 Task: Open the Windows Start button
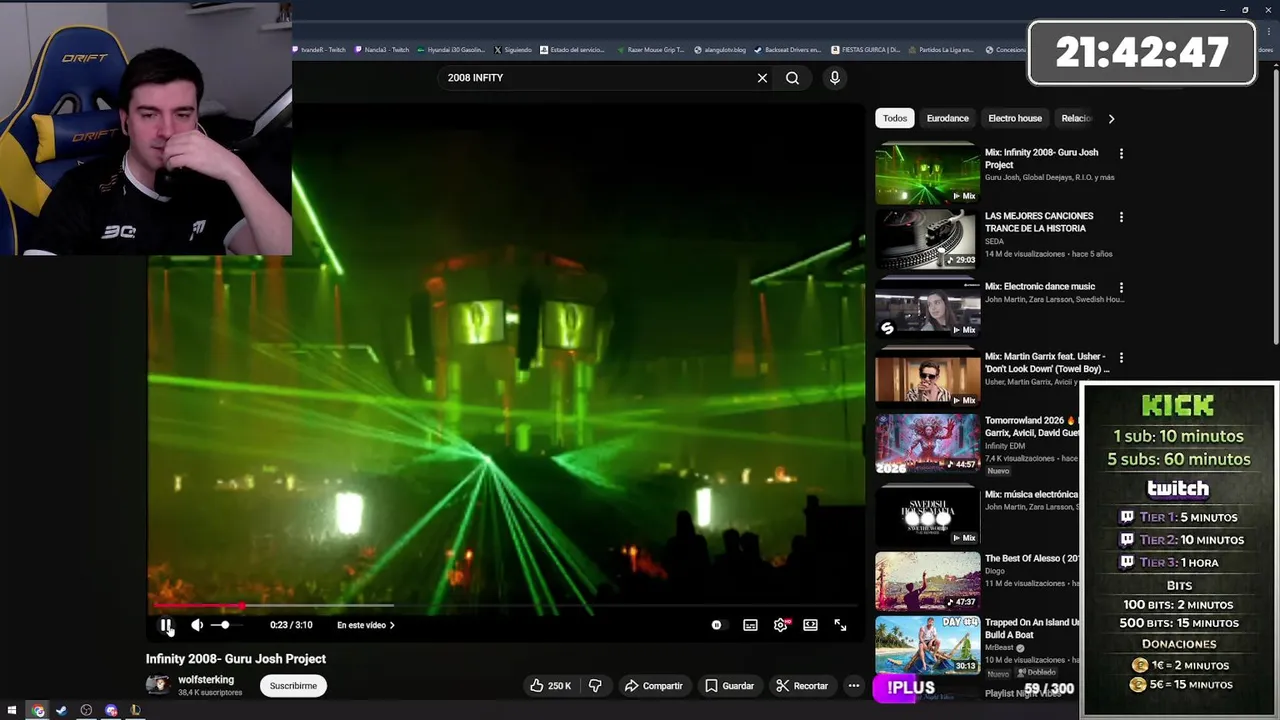(x=12, y=710)
